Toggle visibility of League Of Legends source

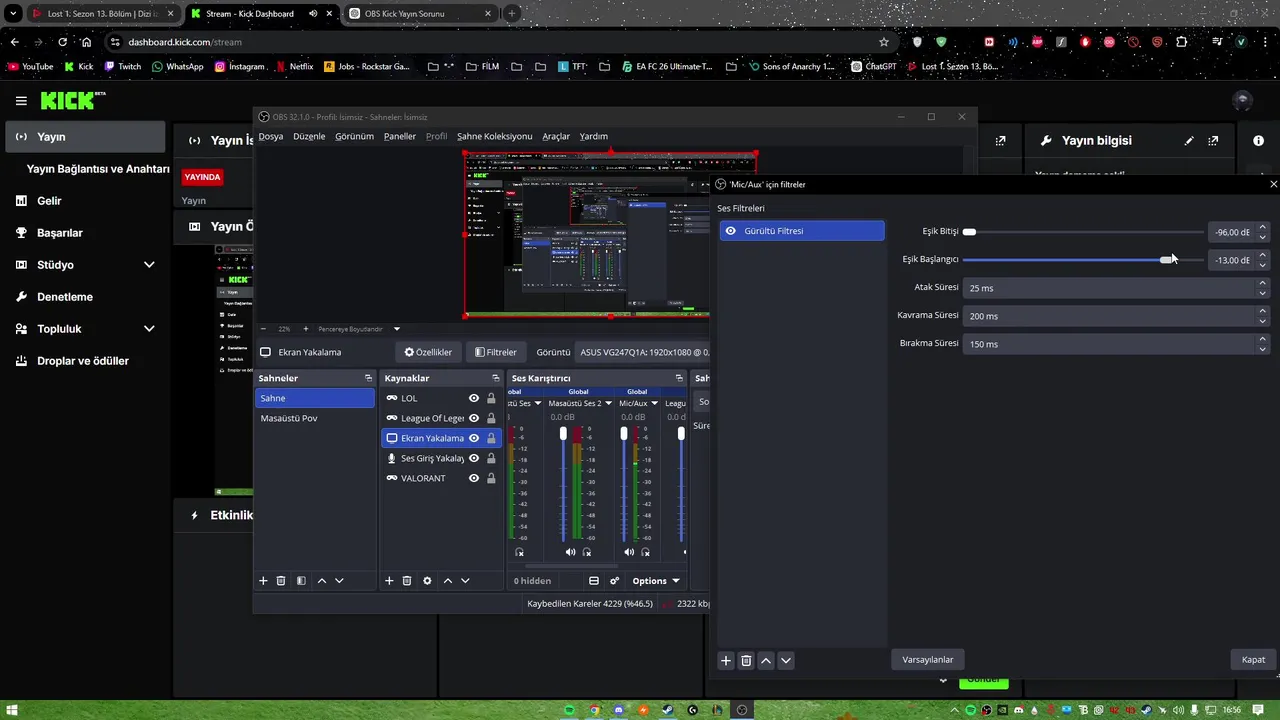pyautogui.click(x=474, y=418)
